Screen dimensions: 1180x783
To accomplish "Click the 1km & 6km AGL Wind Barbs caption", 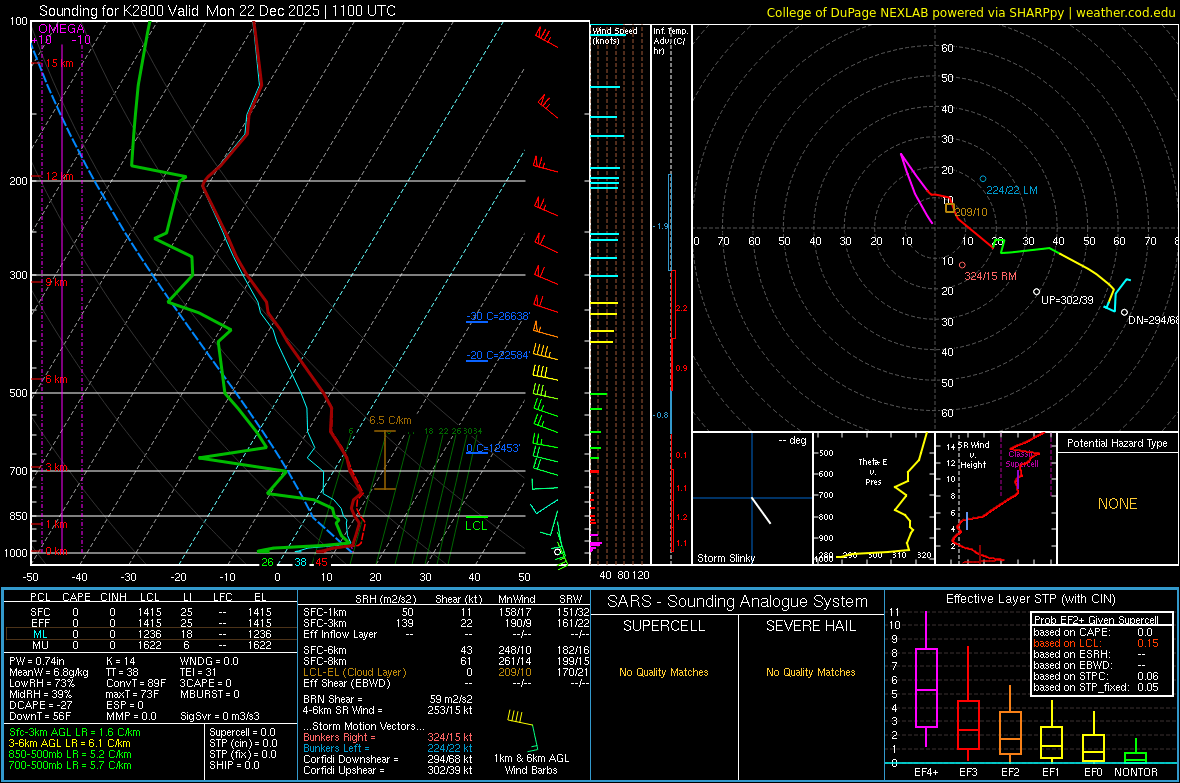I will [x=531, y=764].
